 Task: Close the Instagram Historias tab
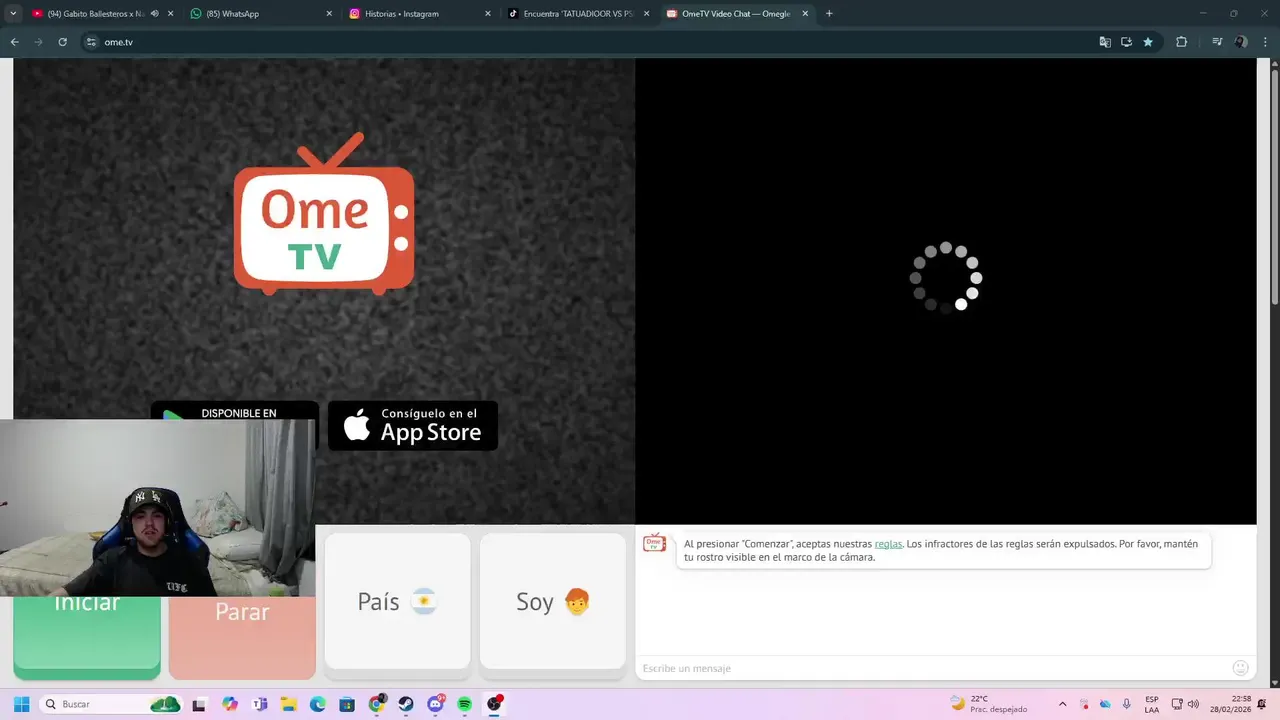487,13
